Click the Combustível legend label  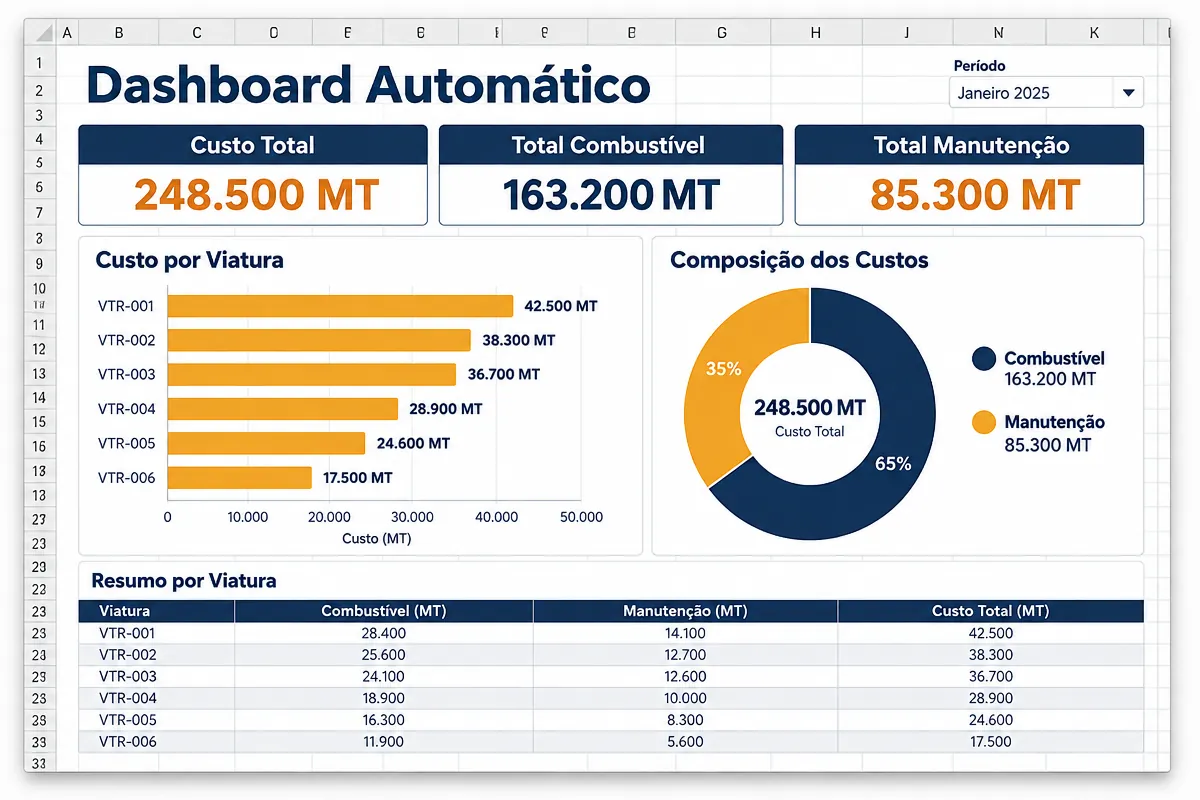[1054, 358]
